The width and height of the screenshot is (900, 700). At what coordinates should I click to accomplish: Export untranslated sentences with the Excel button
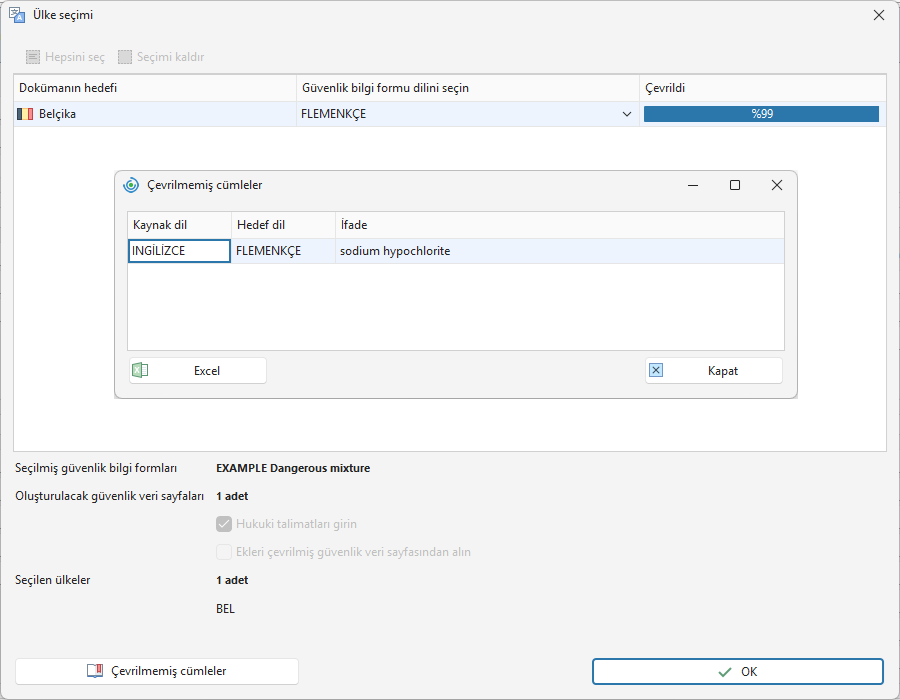pos(198,371)
